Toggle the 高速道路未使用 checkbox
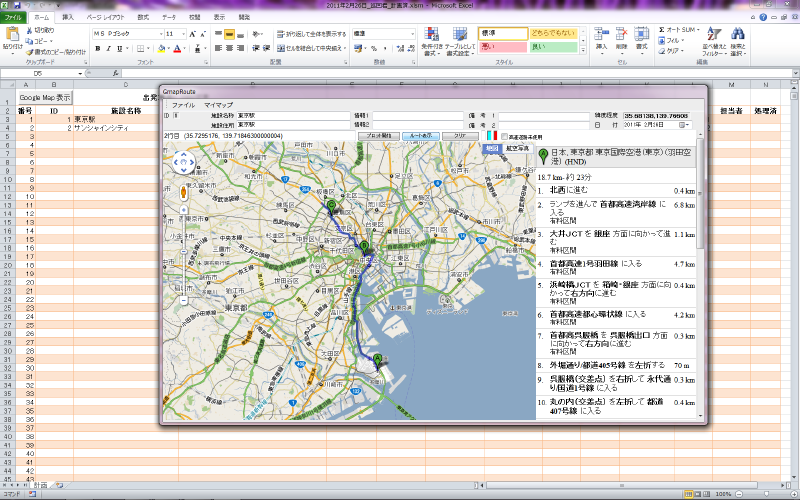This screenshot has height=500, width=800. click(x=505, y=135)
